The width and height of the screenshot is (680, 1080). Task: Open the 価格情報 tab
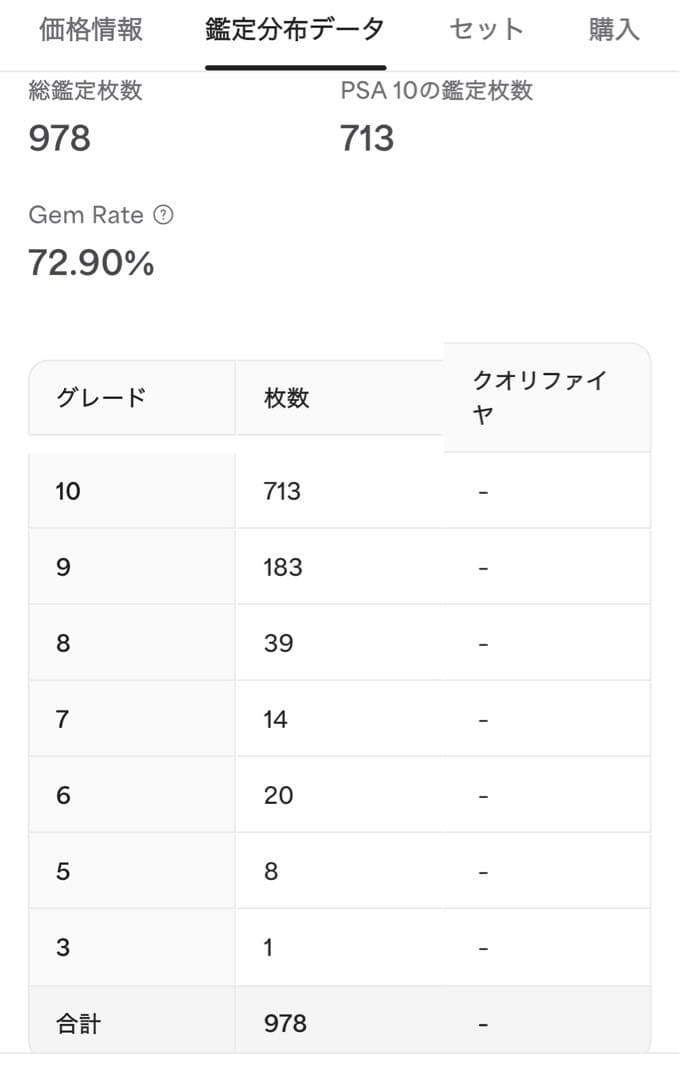(91, 30)
